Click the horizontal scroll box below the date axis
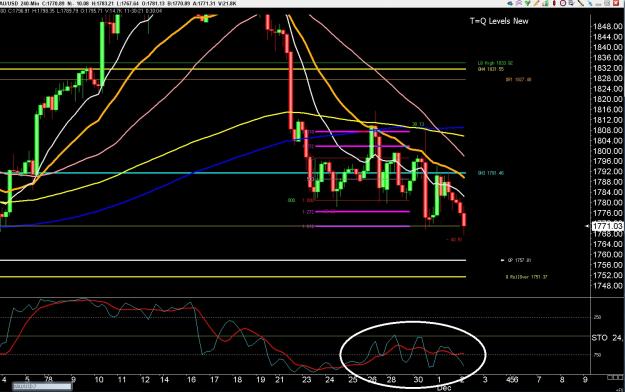 42,386
